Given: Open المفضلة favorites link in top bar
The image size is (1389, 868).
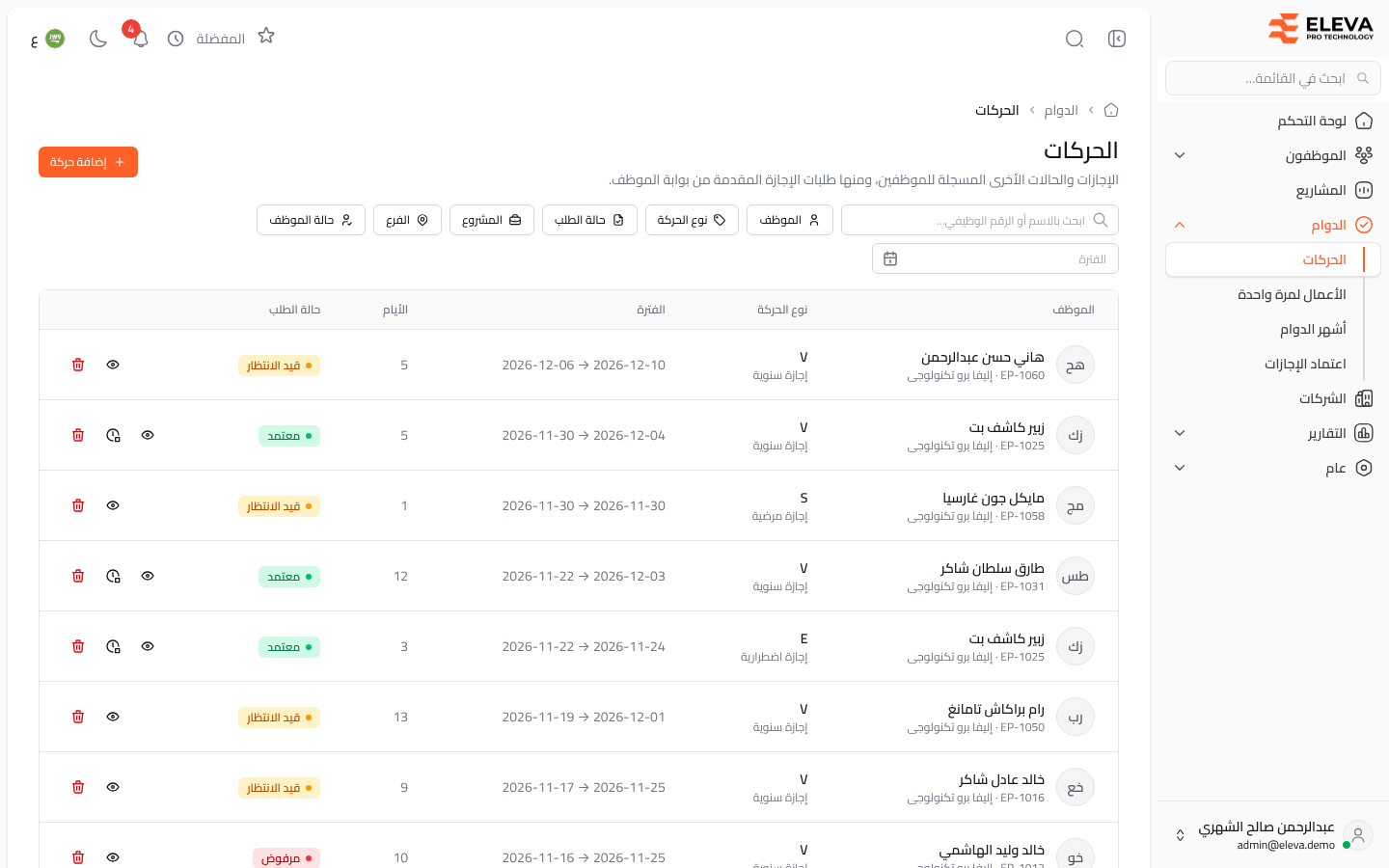Looking at the screenshot, I should point(221,39).
